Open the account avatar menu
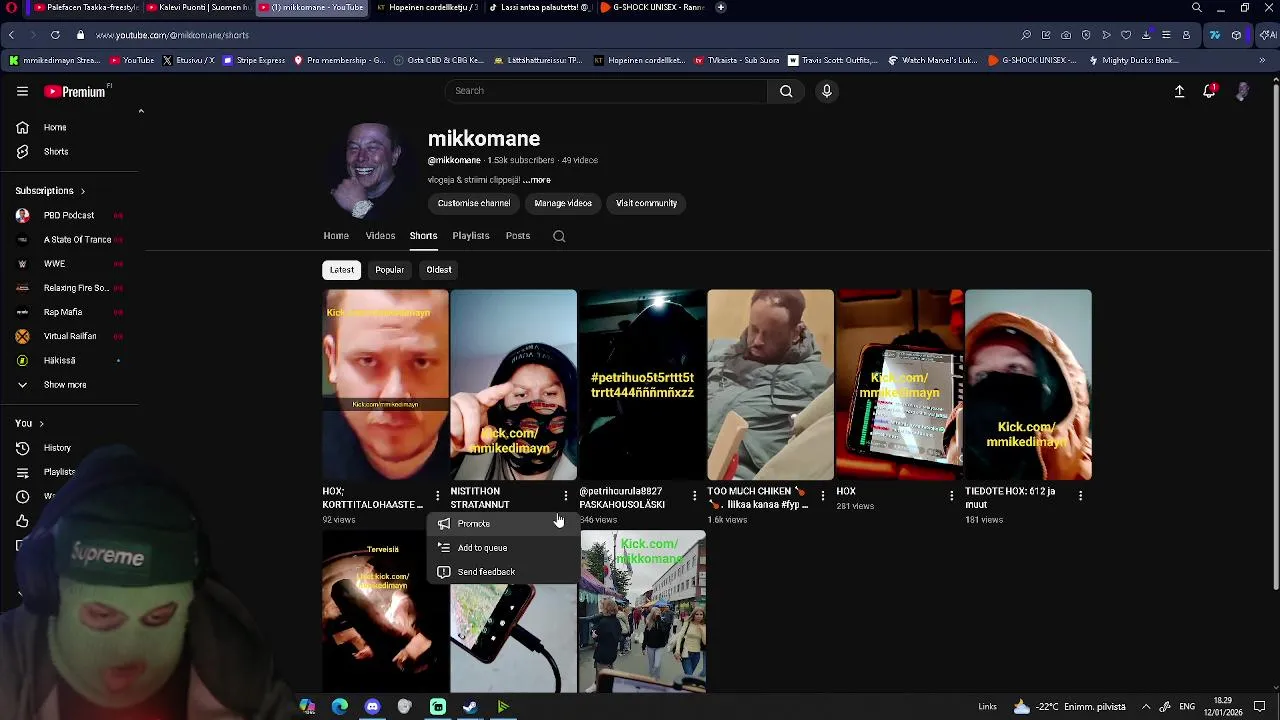The width and height of the screenshot is (1280, 720). 1242,91
